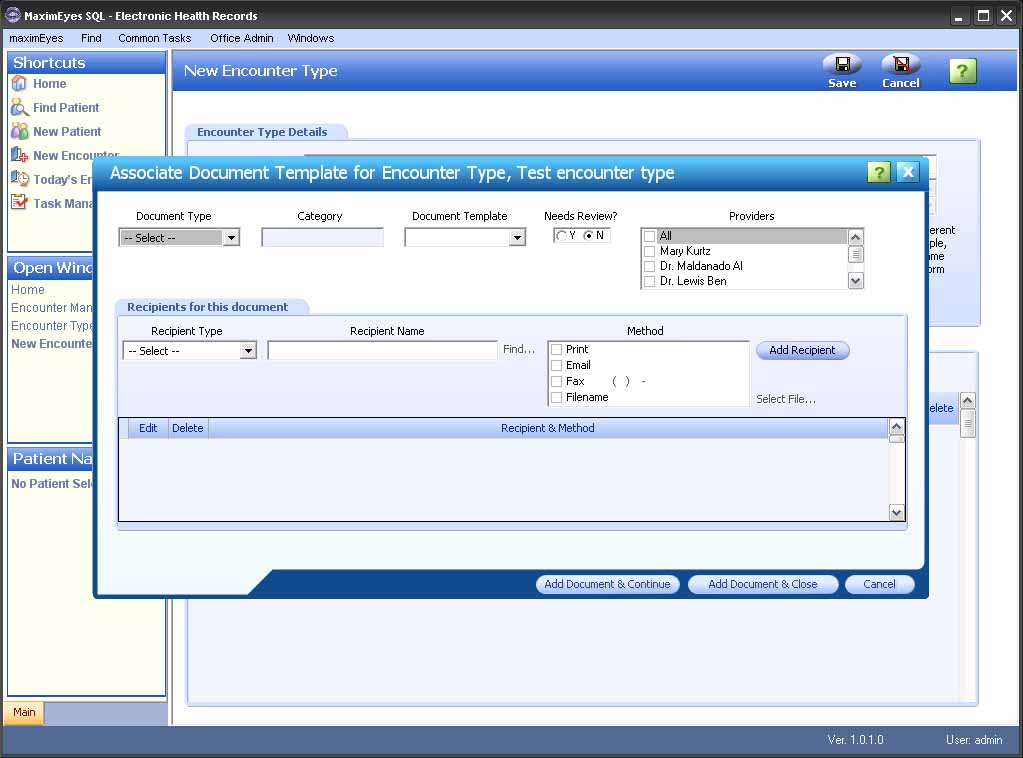Click the Find Patient magnifier icon
Image resolution: width=1023 pixels, height=758 pixels.
pyautogui.click(x=19, y=108)
